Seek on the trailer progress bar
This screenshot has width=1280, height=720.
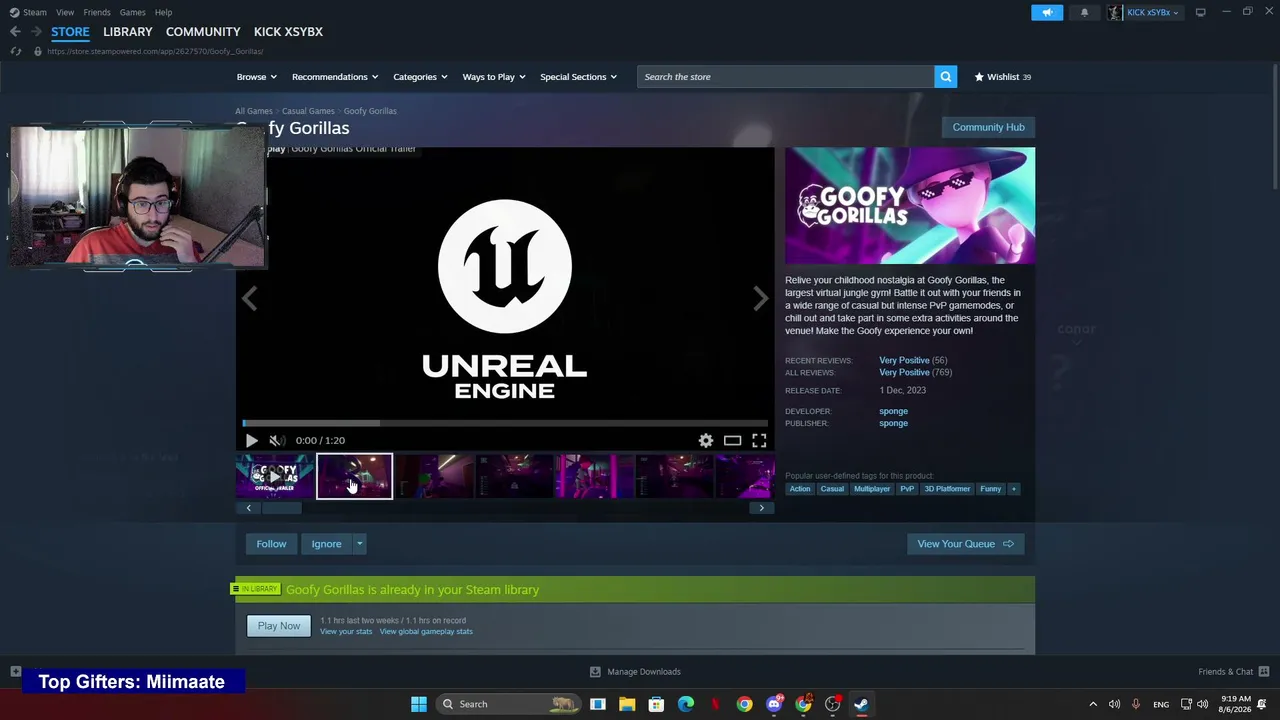click(x=505, y=423)
